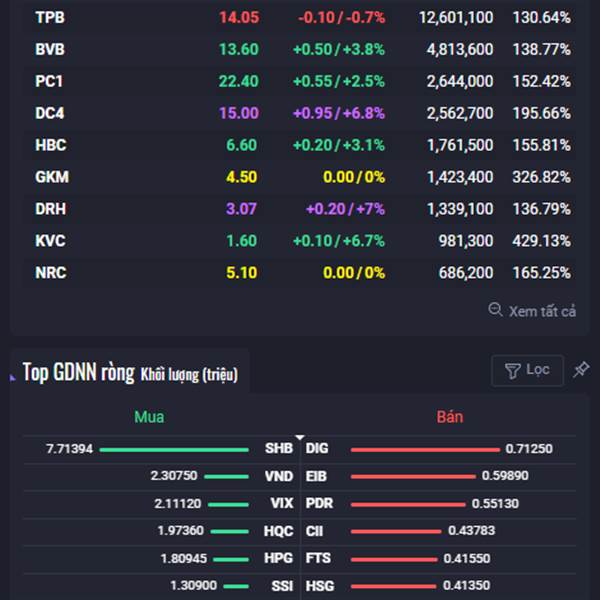Viewport: 600px width, 600px height.
Task: Click HBC price 6.60
Action: point(241,145)
